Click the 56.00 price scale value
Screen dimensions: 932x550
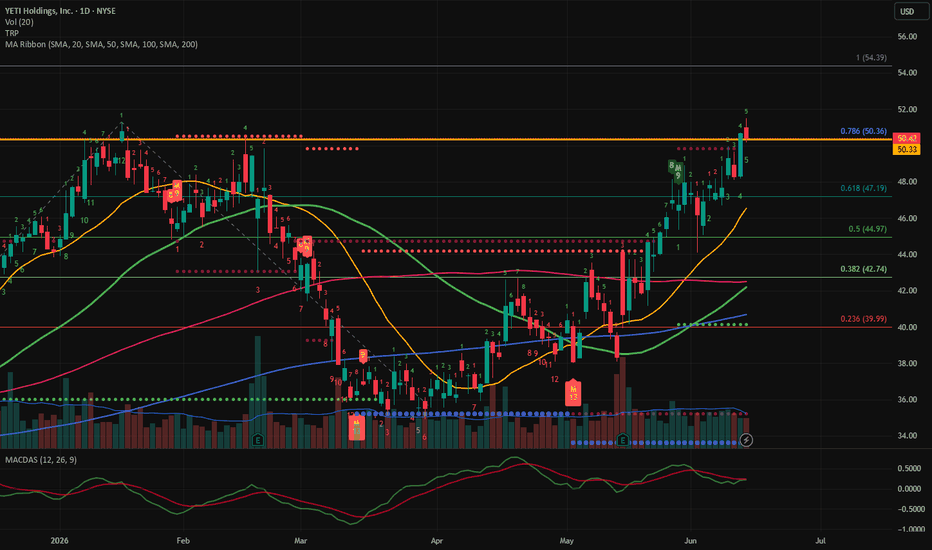tap(907, 37)
